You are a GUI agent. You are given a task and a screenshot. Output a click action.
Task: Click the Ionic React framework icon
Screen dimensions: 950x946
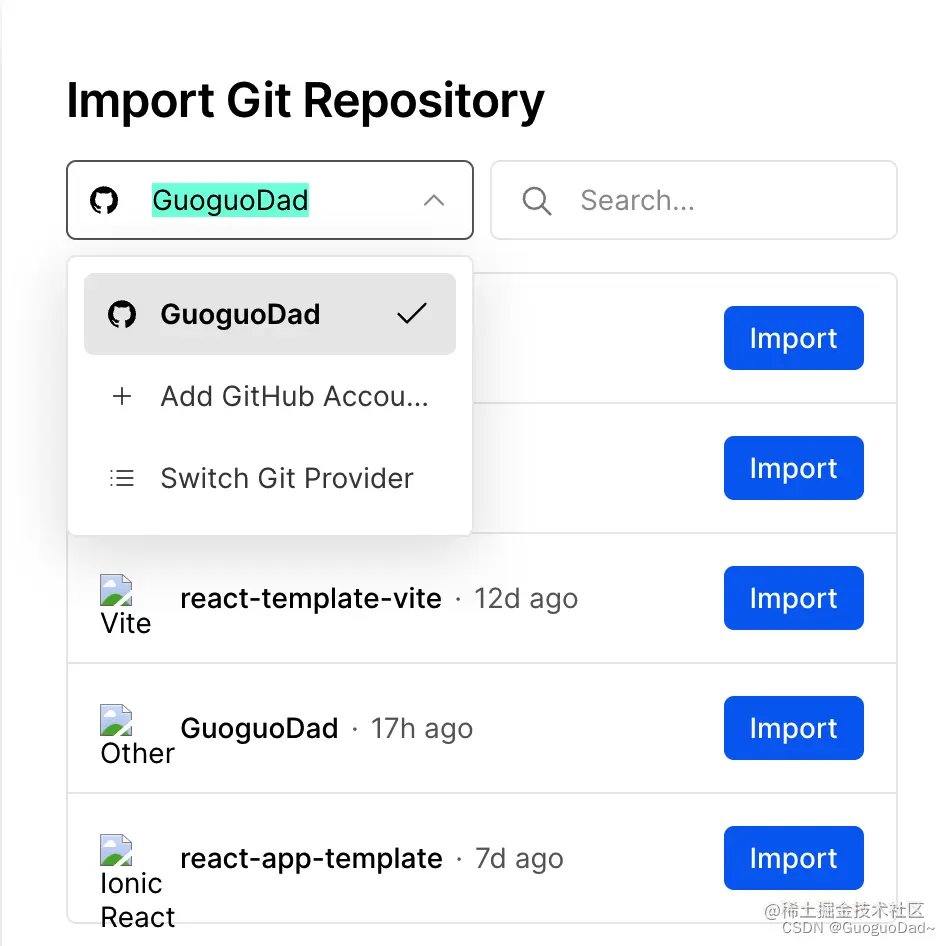(116, 851)
